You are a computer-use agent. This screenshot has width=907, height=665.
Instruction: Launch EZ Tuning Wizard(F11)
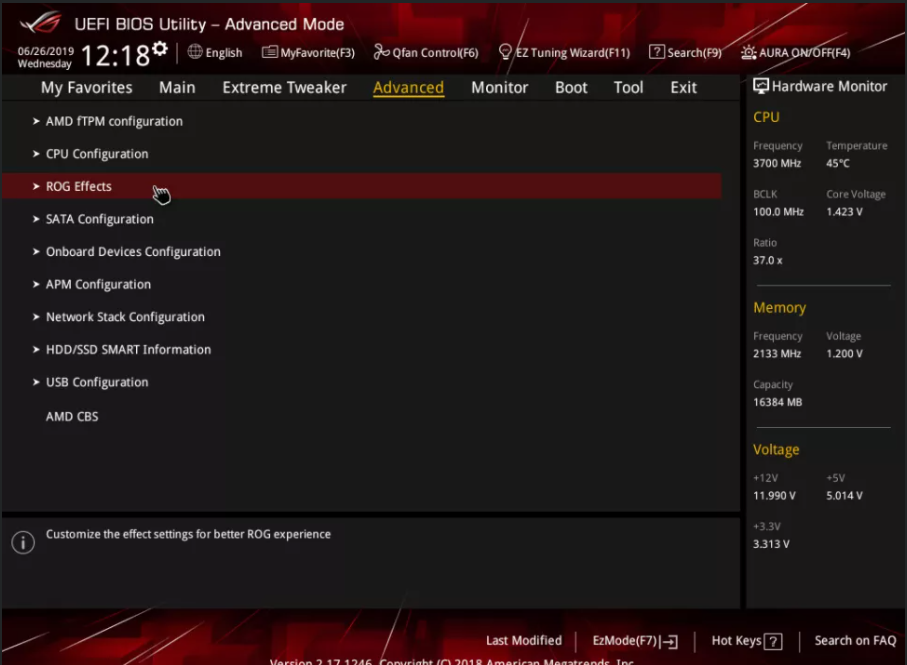(x=573, y=53)
